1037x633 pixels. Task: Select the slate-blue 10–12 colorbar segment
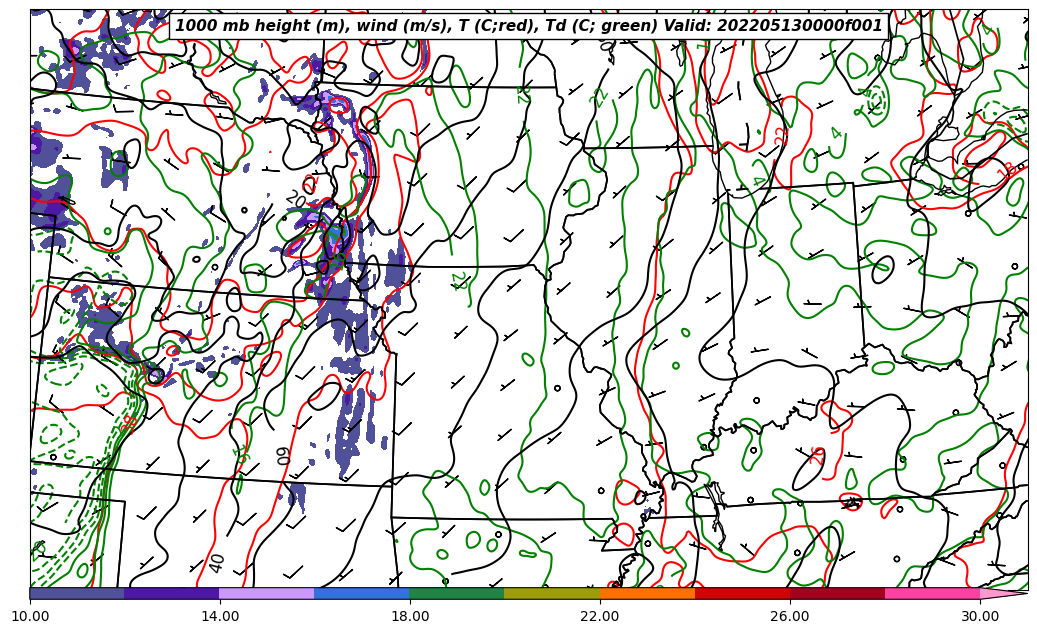[77, 593]
